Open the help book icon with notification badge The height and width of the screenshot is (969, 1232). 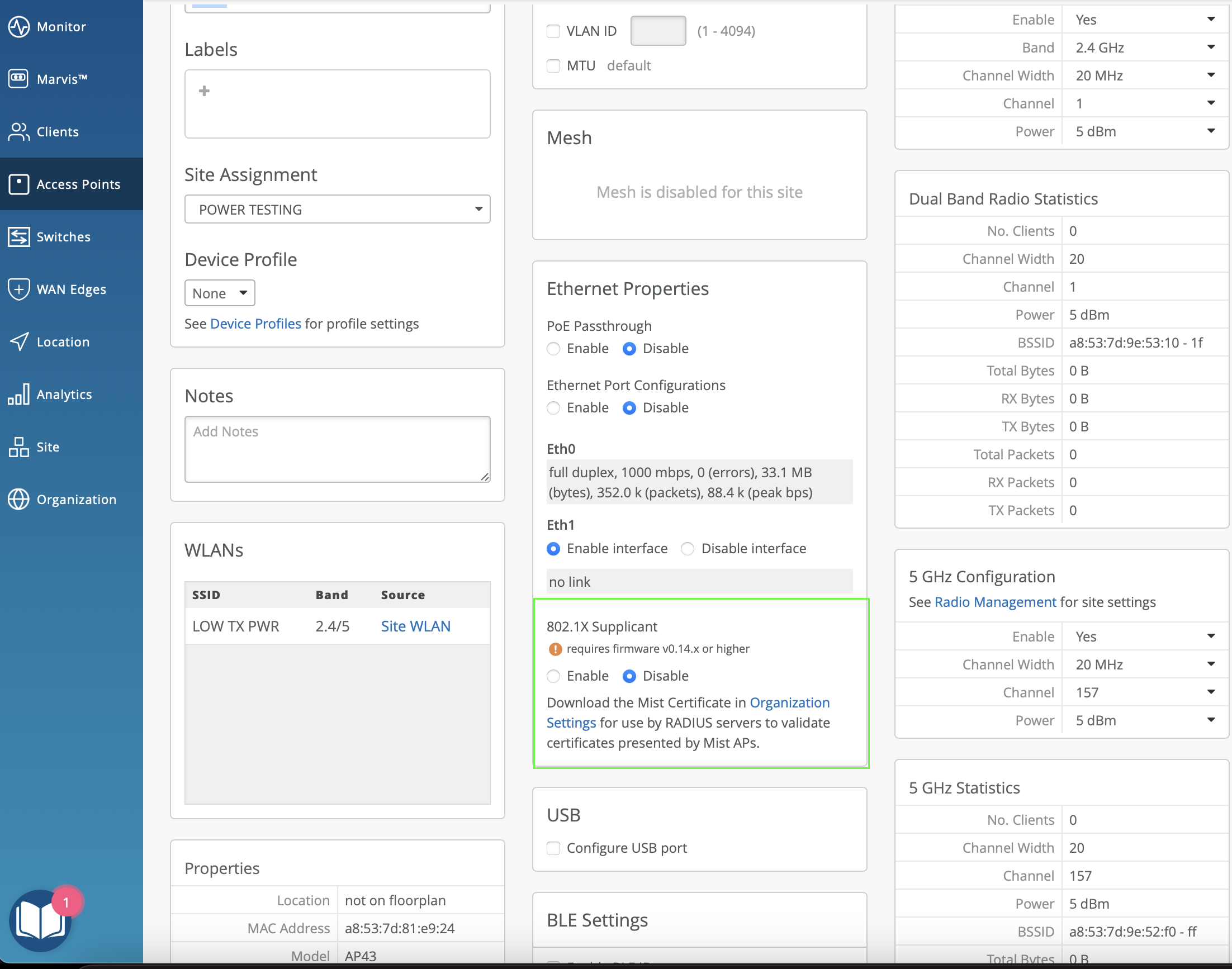(x=40, y=920)
